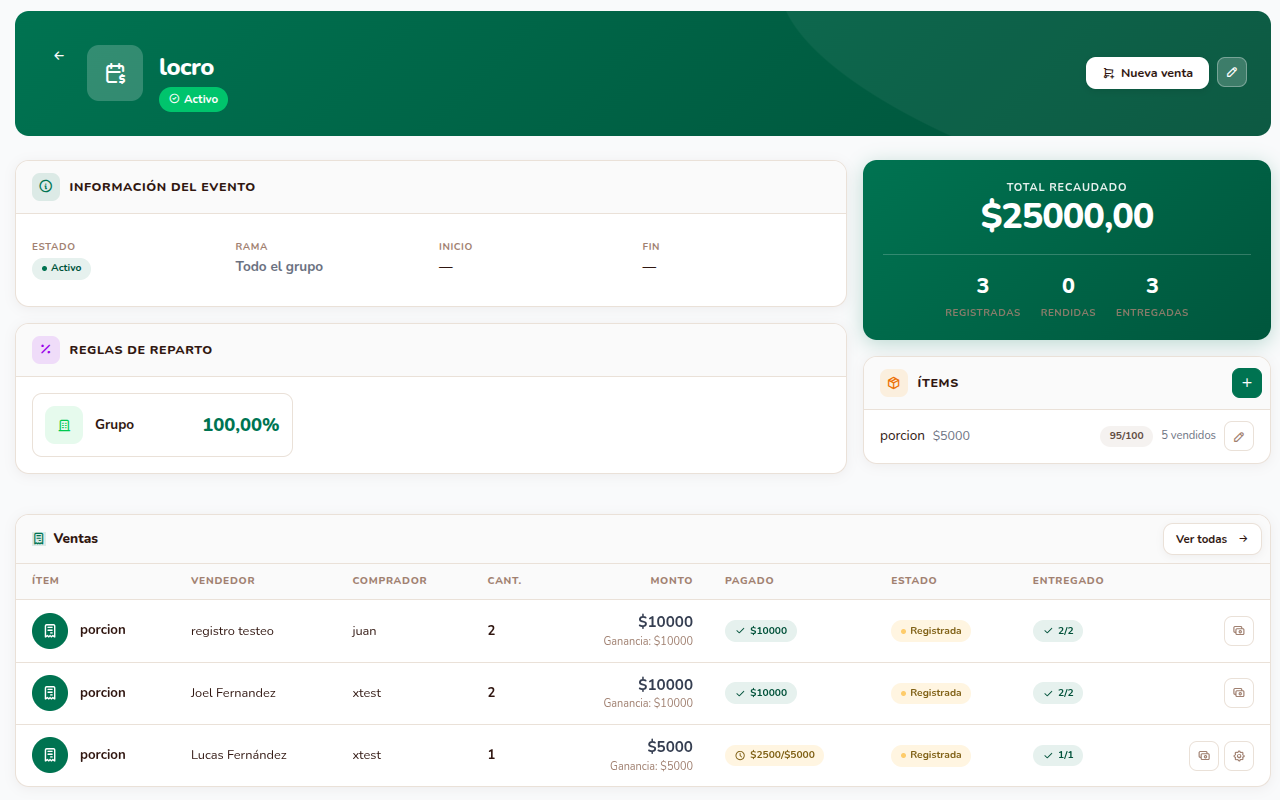Click the Grupo 100,00% share card
Image resolution: width=1280 pixels, height=800 pixels.
162,425
